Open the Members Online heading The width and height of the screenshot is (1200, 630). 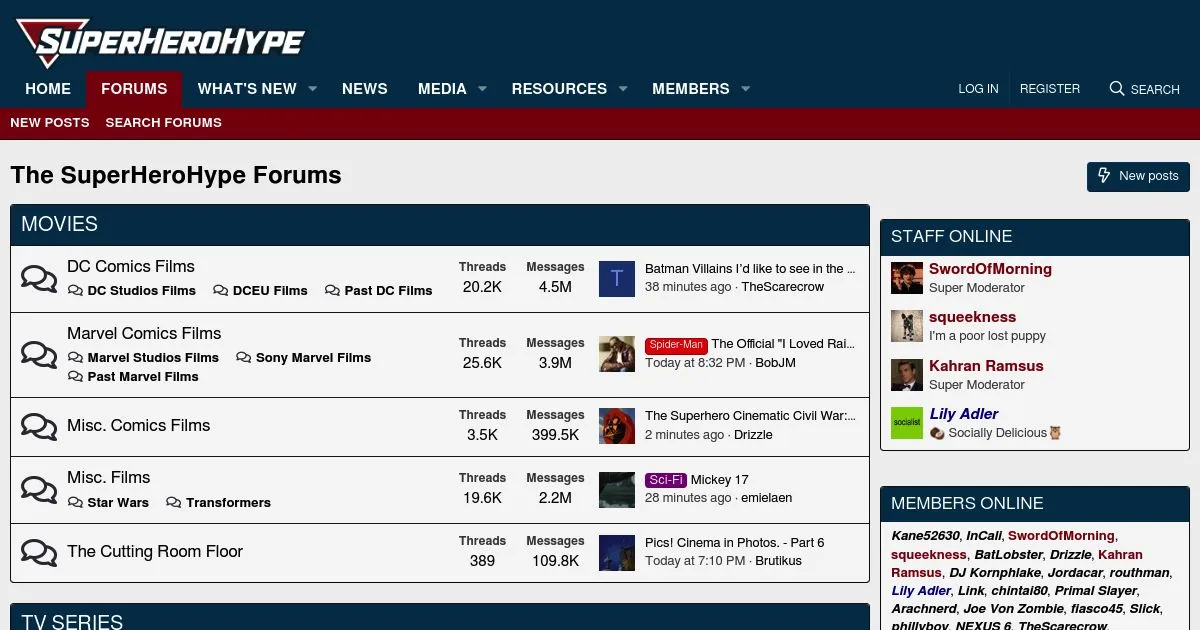pyautogui.click(x=967, y=504)
